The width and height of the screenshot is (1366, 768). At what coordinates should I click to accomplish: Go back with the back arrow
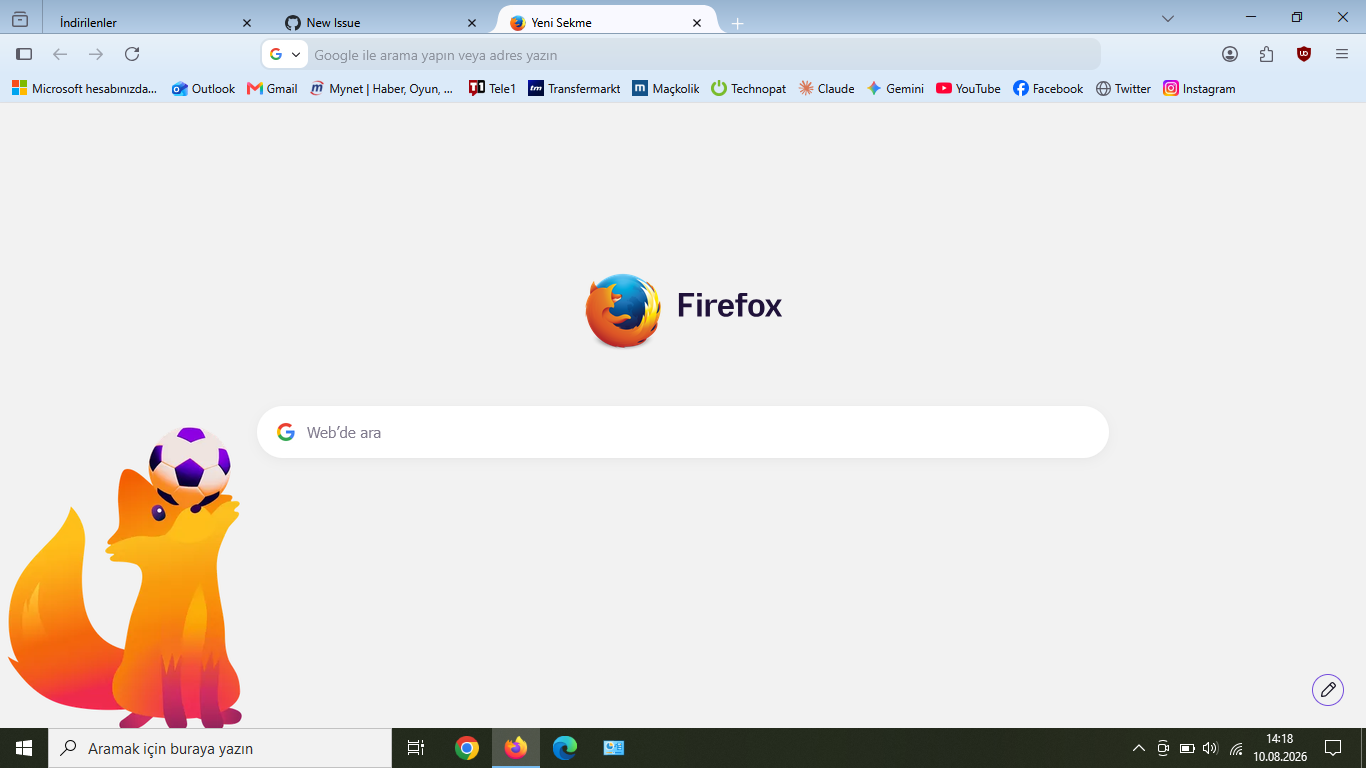(60, 54)
